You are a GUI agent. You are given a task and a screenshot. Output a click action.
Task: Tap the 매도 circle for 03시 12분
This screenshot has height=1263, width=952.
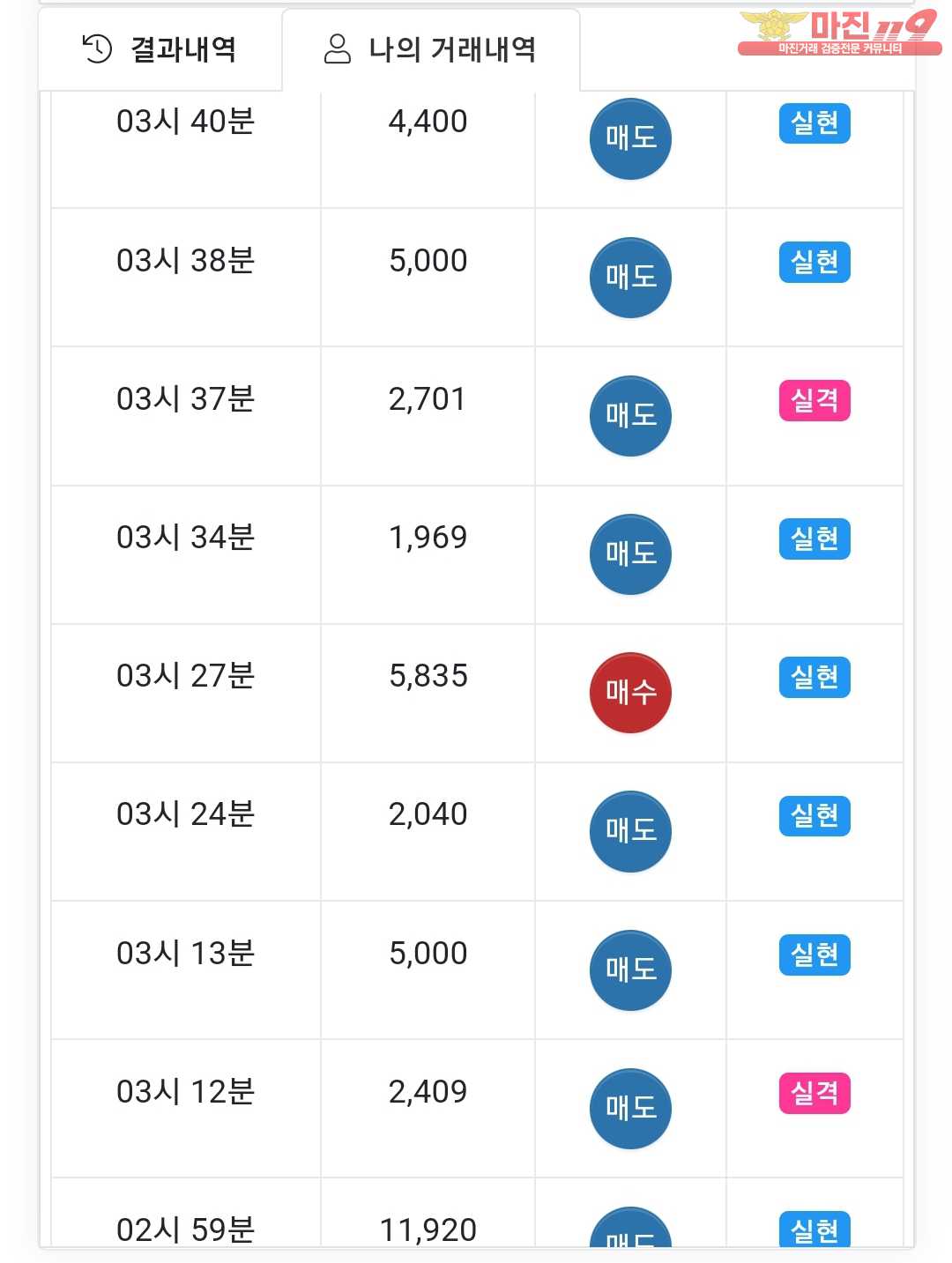630,1109
